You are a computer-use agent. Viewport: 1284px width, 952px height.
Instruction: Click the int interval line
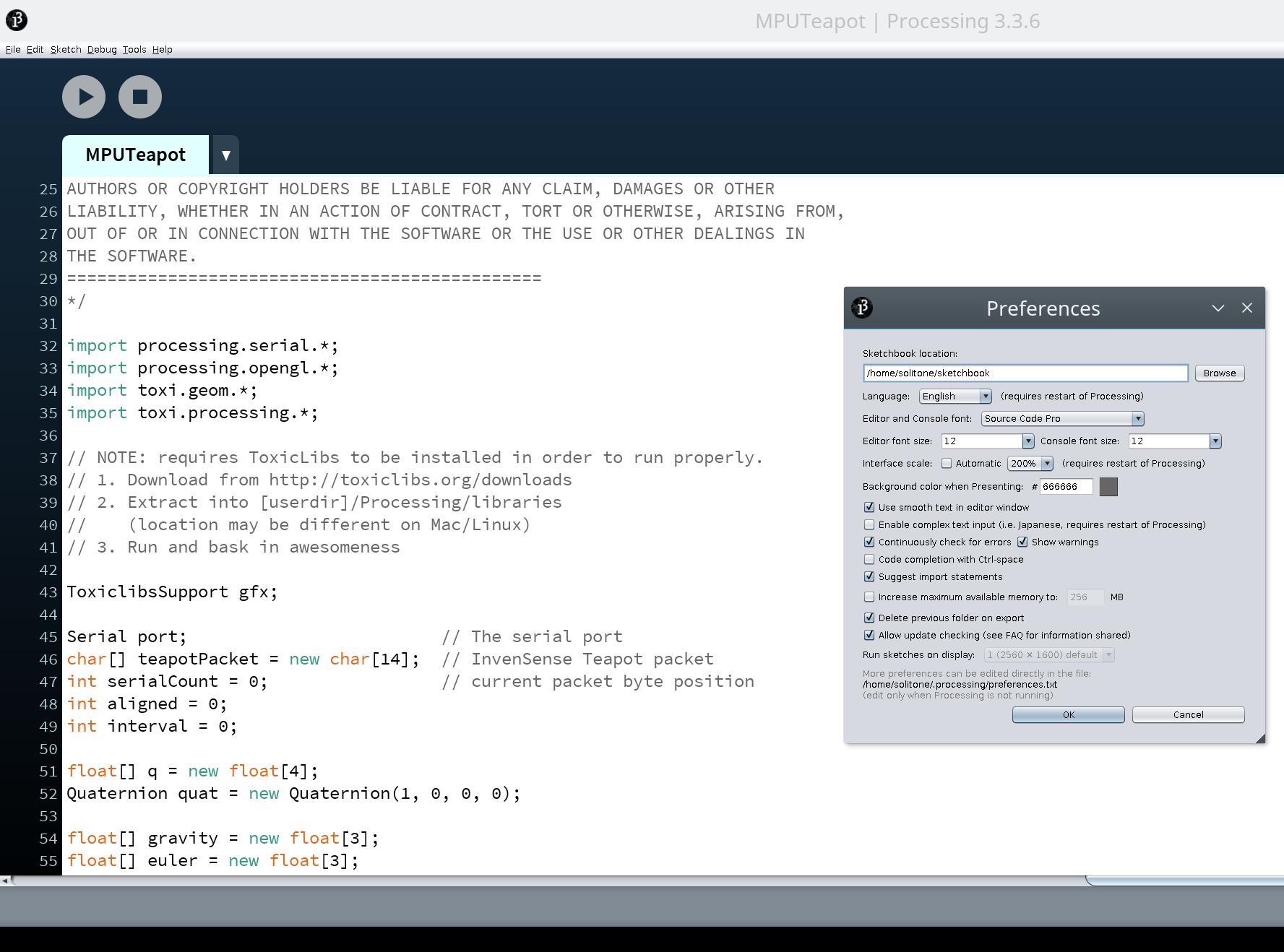tap(152, 726)
